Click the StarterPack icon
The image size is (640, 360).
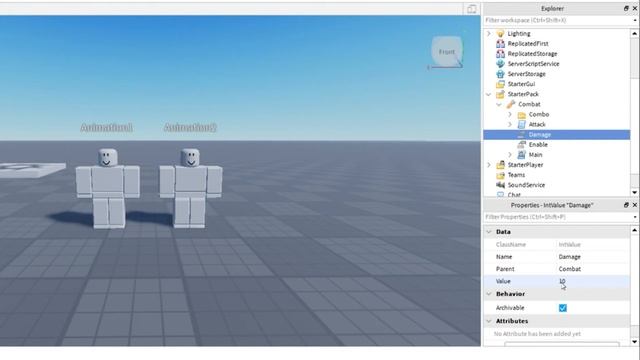(x=500, y=94)
